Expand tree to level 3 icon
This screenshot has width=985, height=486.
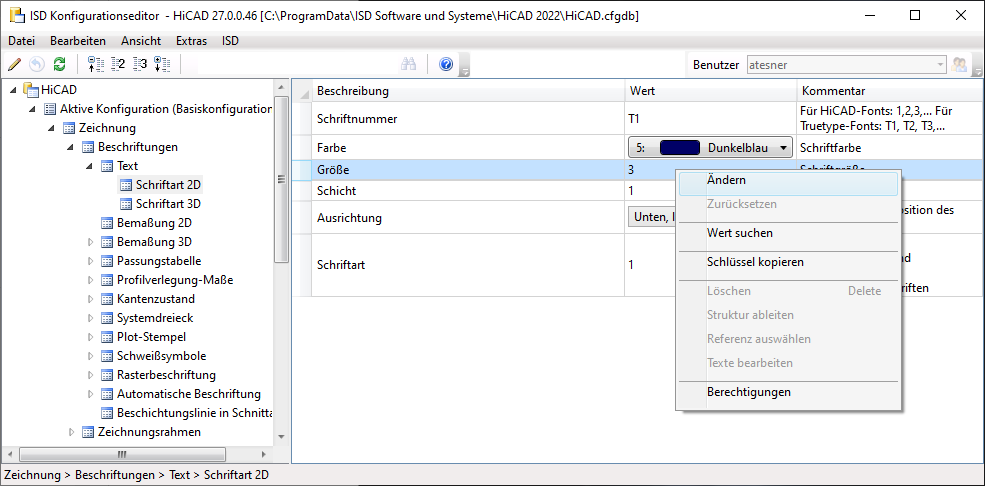click(x=140, y=64)
